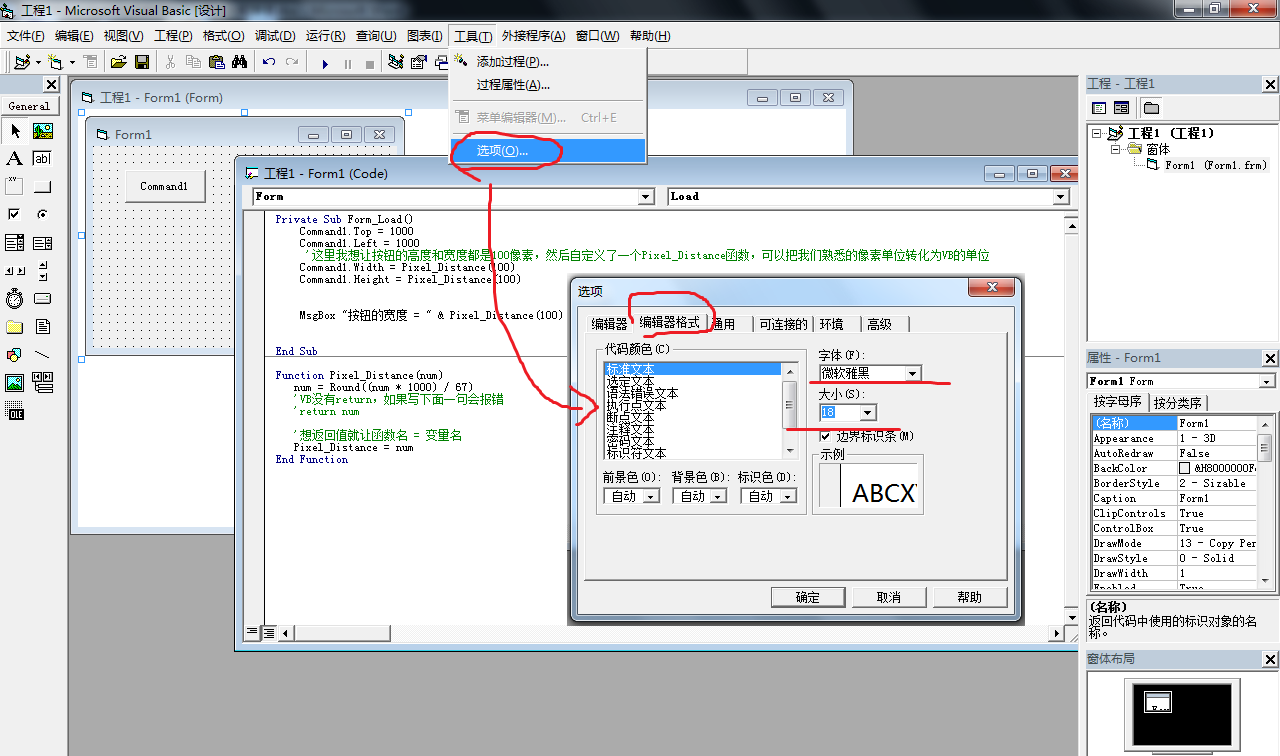The height and width of the screenshot is (756, 1280).
Task: Click View Code icon in project panel
Action: (x=1099, y=108)
